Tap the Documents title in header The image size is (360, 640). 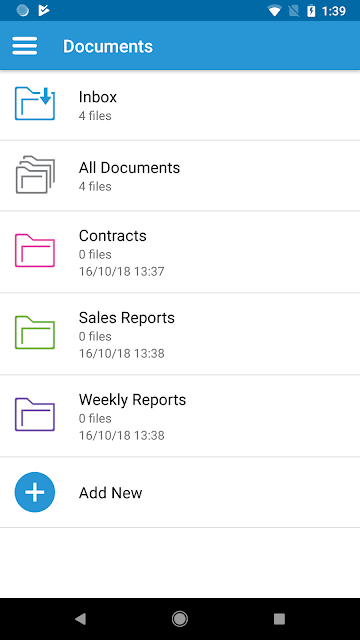click(x=108, y=46)
